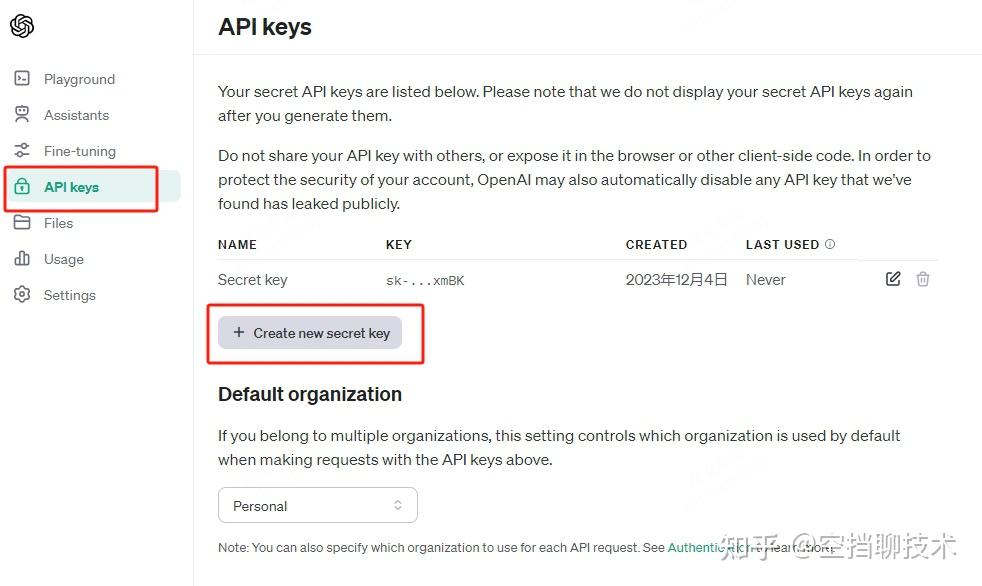The image size is (982, 586).
Task: Open the Usage page label
Action: [x=64, y=259]
